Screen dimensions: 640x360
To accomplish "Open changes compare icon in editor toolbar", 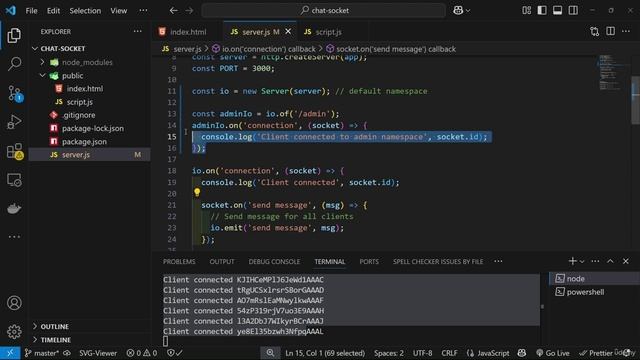I will (595, 31).
